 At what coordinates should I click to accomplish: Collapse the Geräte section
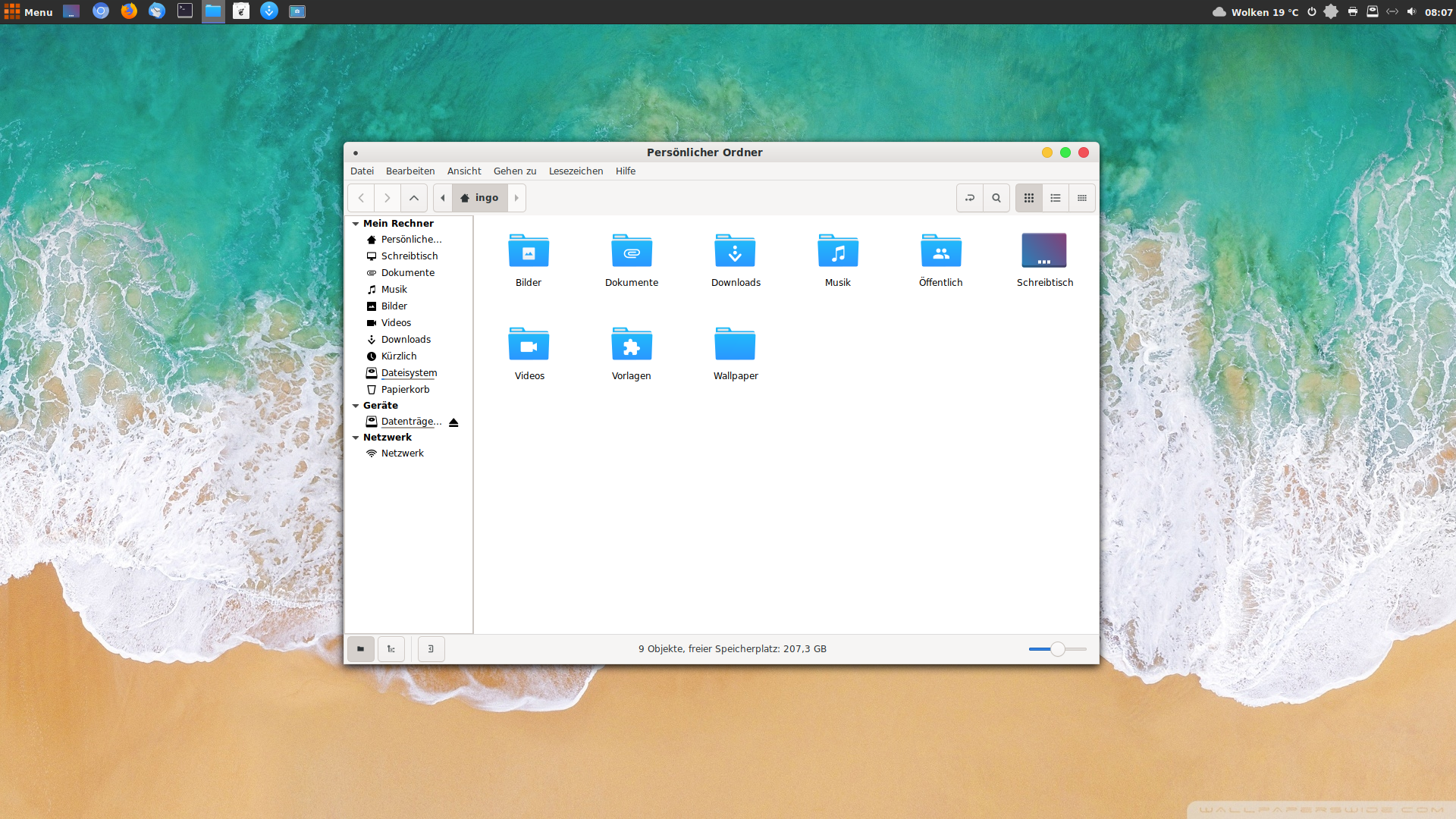tap(356, 406)
